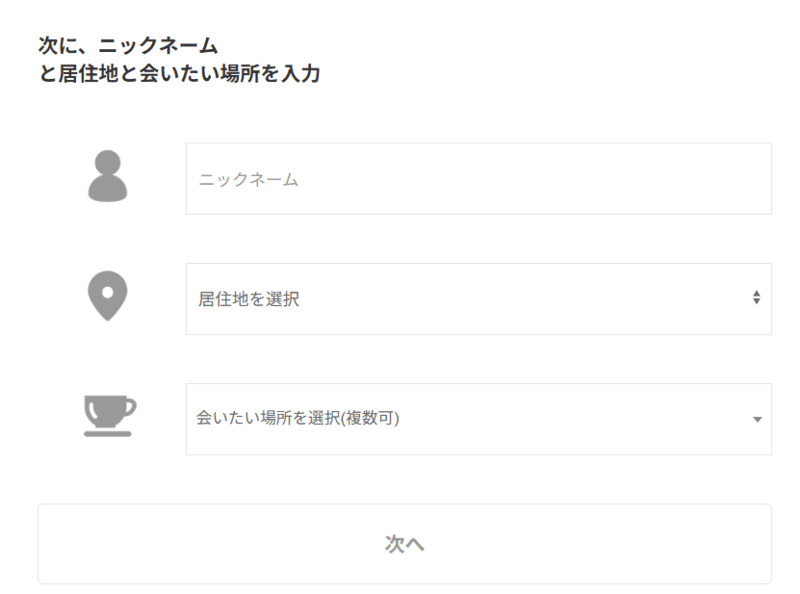Select the head of the user icon
The image size is (800, 594).
click(x=108, y=163)
